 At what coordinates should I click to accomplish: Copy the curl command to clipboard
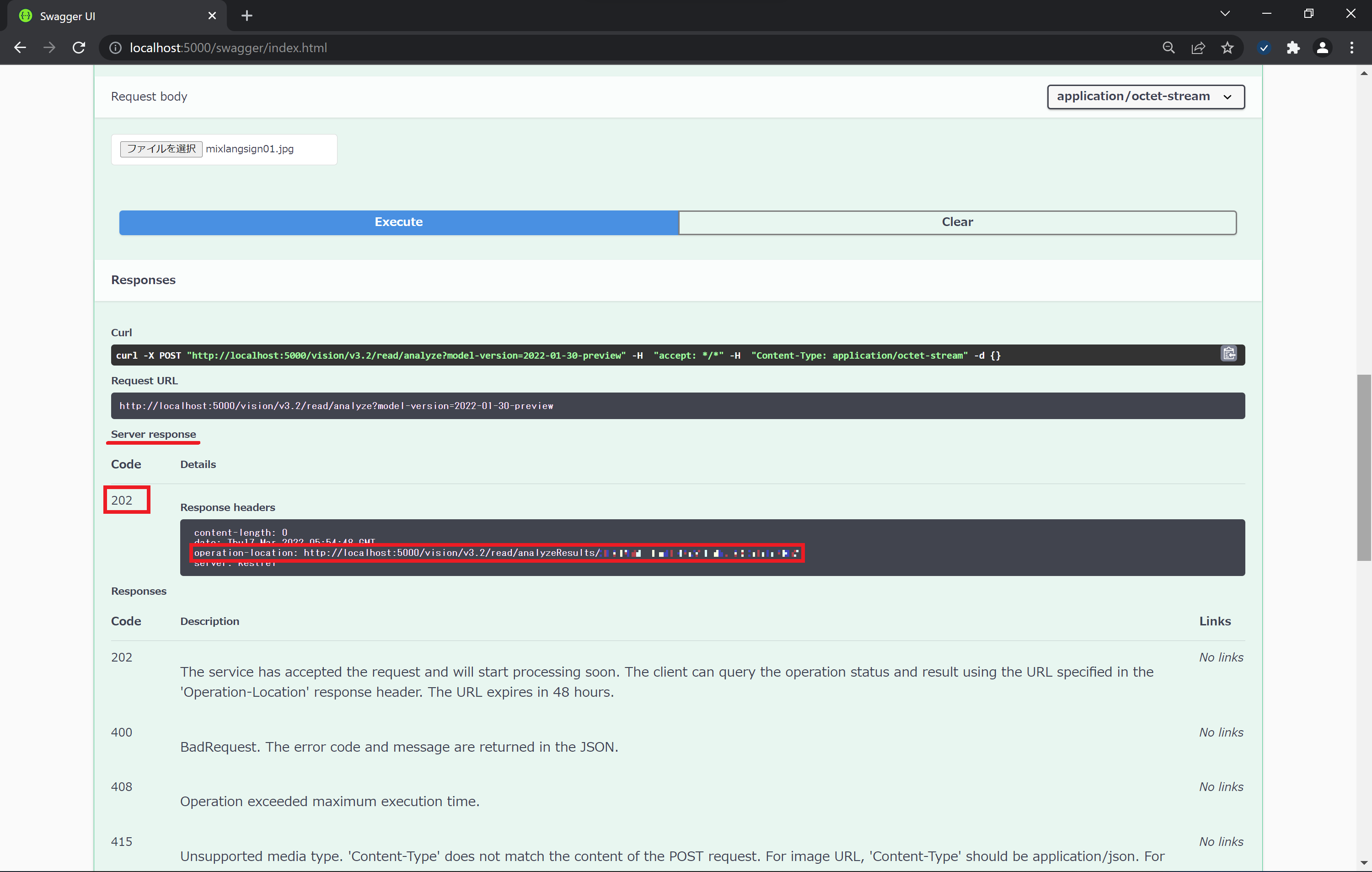(x=1228, y=354)
